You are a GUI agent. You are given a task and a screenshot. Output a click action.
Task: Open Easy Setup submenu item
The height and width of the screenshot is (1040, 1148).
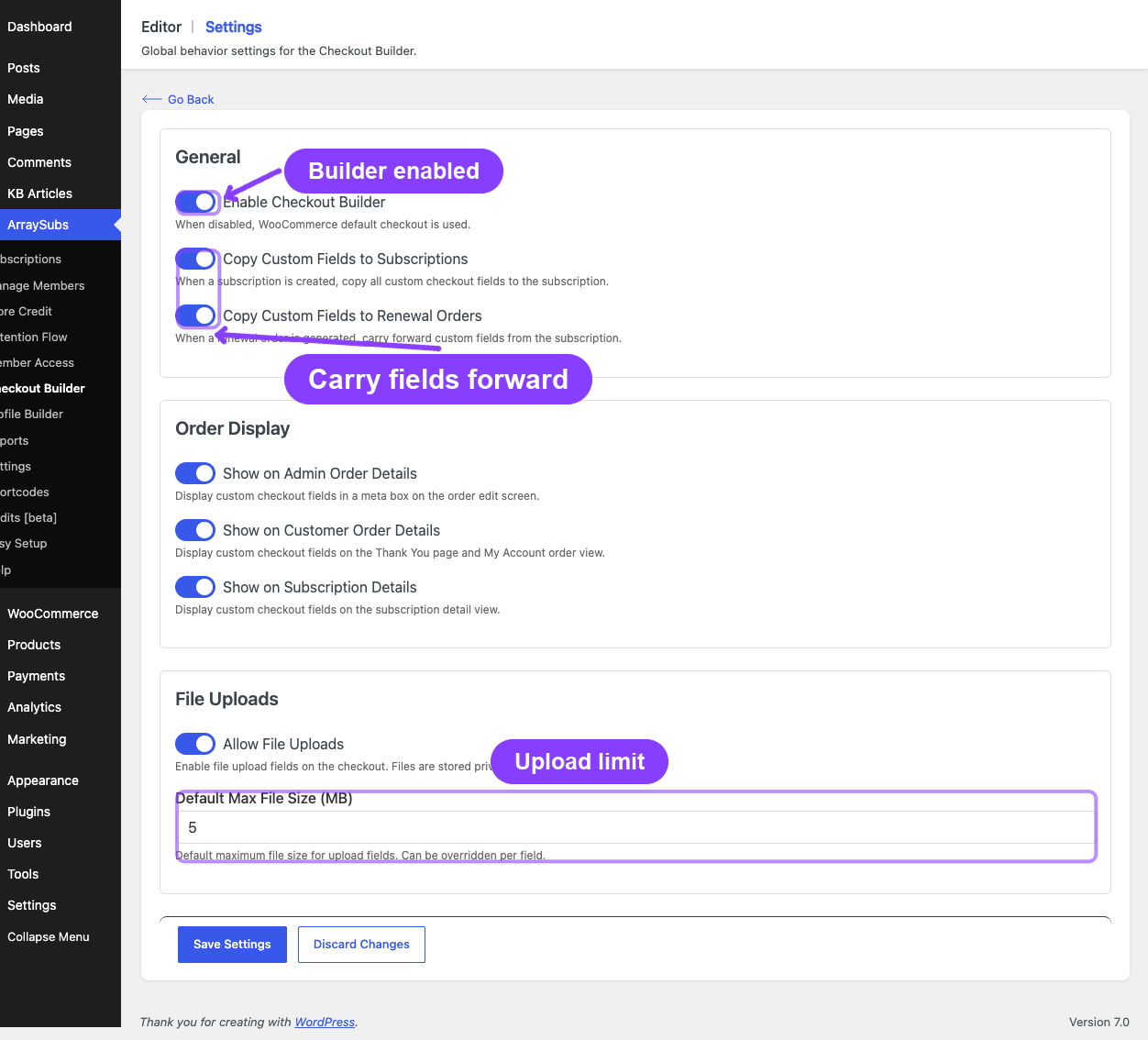(x=61, y=543)
